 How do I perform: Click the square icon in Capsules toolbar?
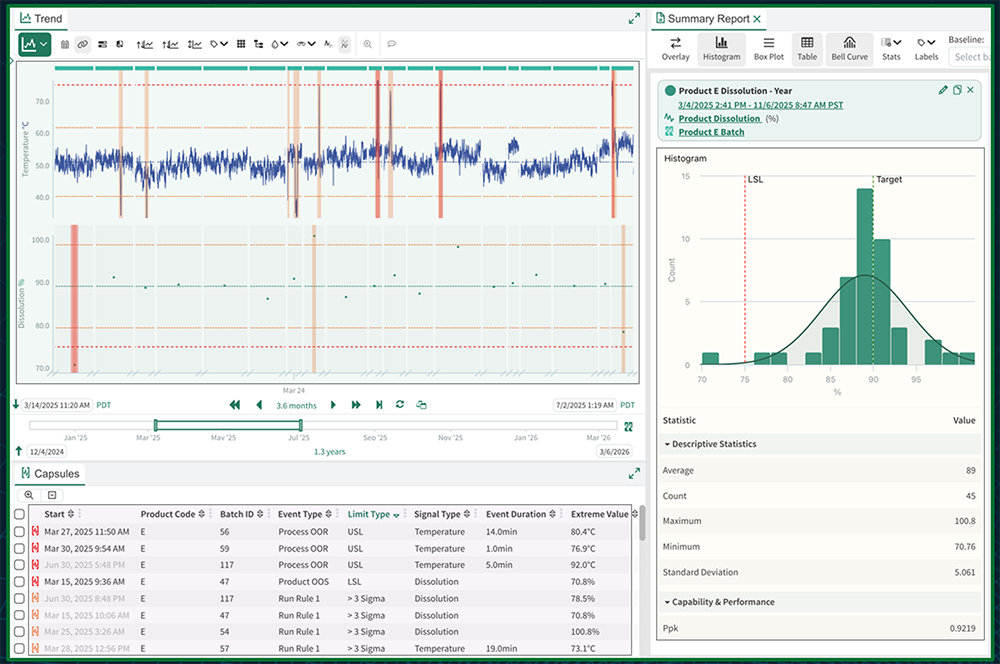[52, 495]
